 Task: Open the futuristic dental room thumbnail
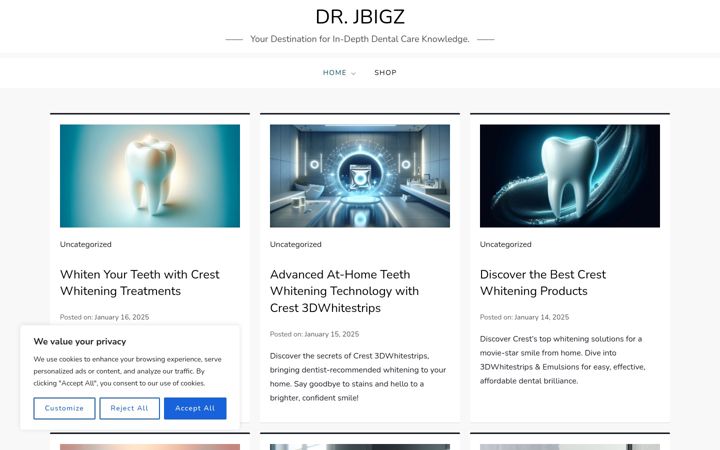[x=360, y=176]
